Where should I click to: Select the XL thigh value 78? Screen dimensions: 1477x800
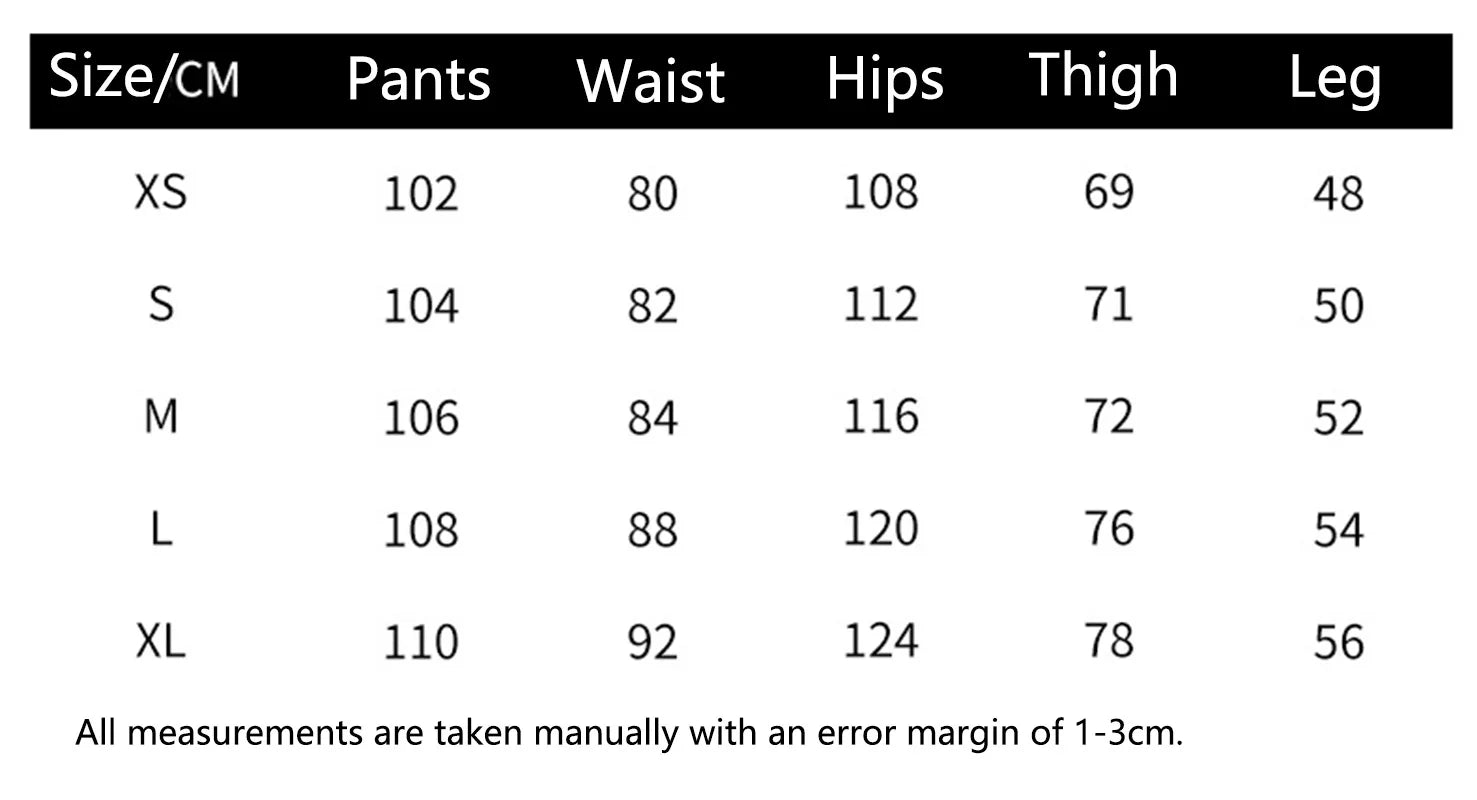[1108, 639]
